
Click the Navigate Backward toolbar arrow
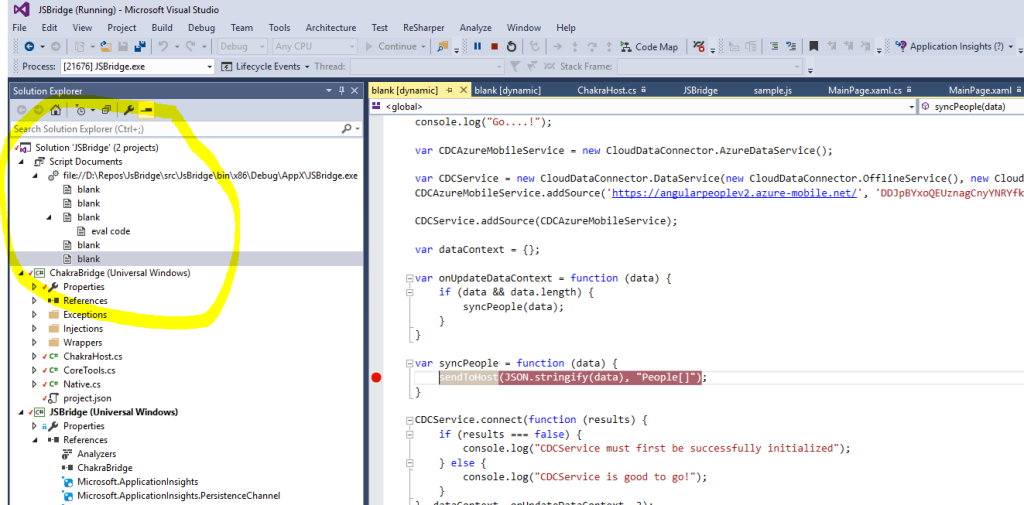pyautogui.click(x=29, y=46)
